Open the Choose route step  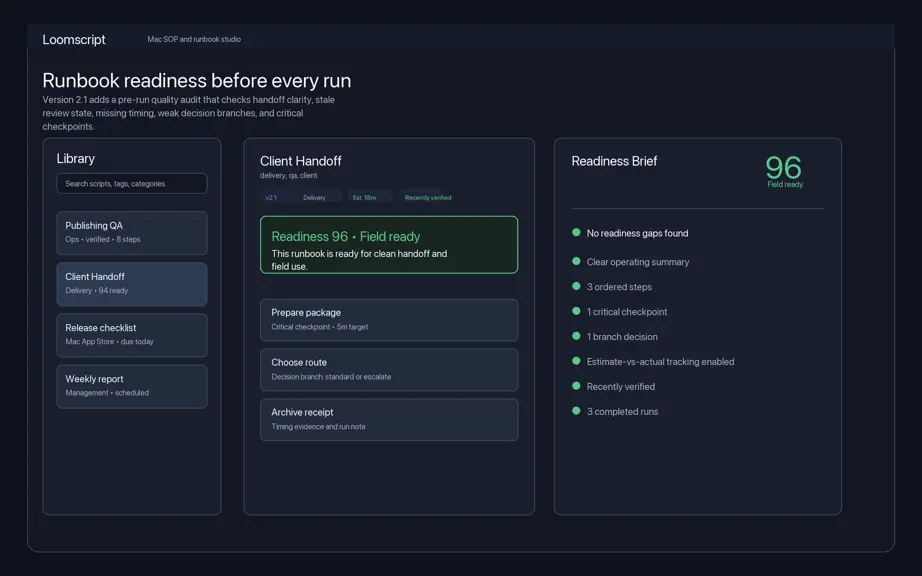(x=389, y=370)
